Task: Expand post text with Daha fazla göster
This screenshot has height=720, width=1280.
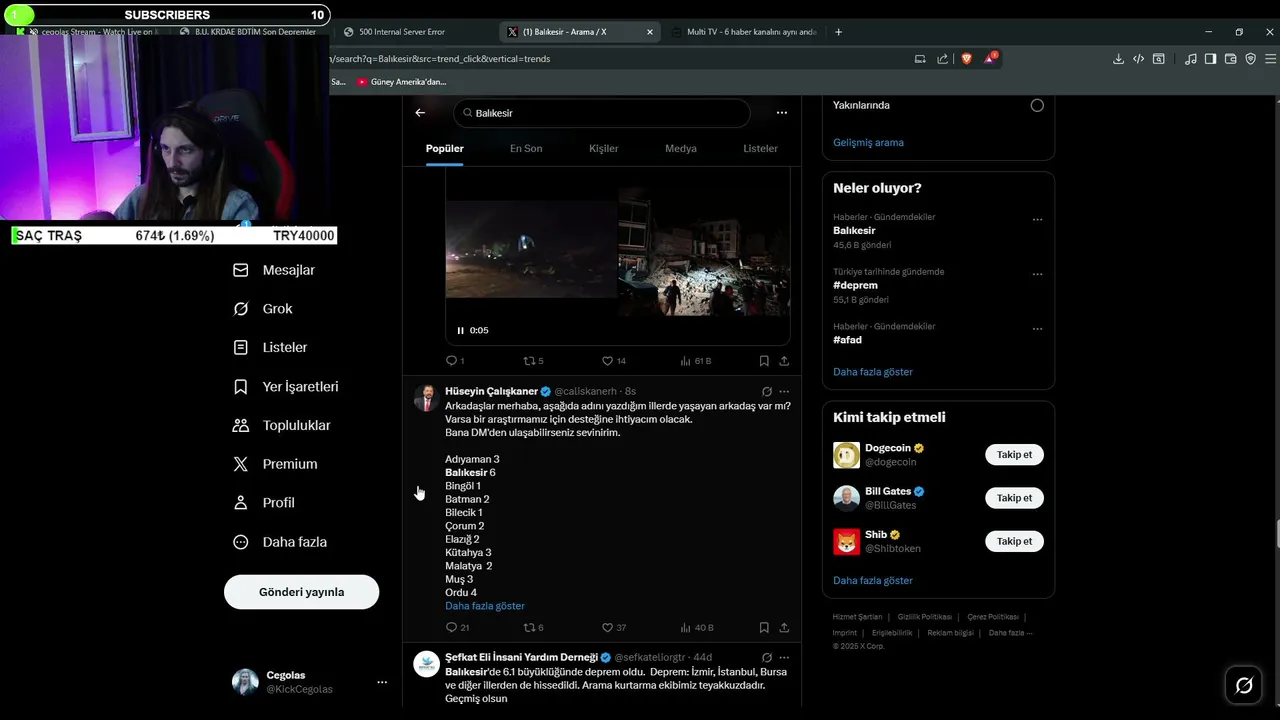Action: tap(485, 606)
